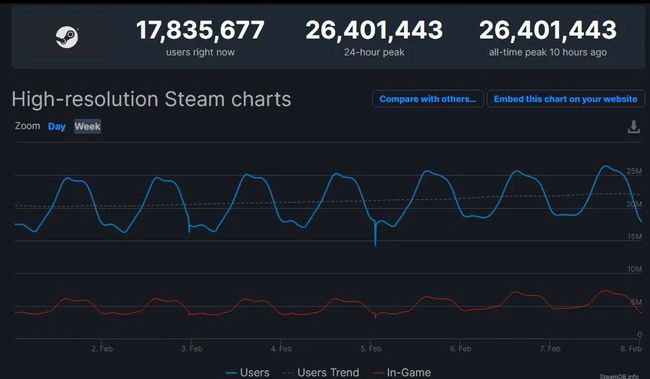Select the 2. Feb axis label
This screenshot has height=379, width=650.
pyautogui.click(x=102, y=349)
